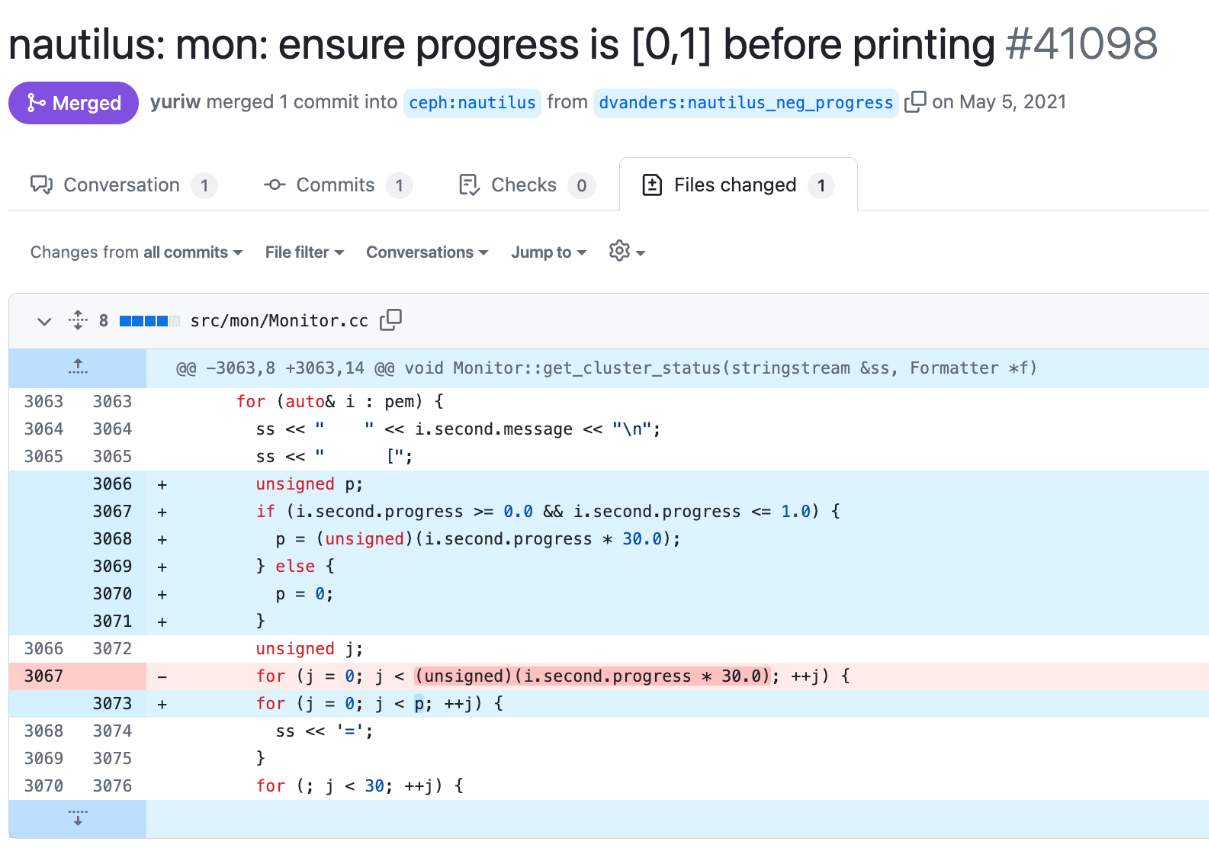Click added line number 3067

[x=112, y=511]
